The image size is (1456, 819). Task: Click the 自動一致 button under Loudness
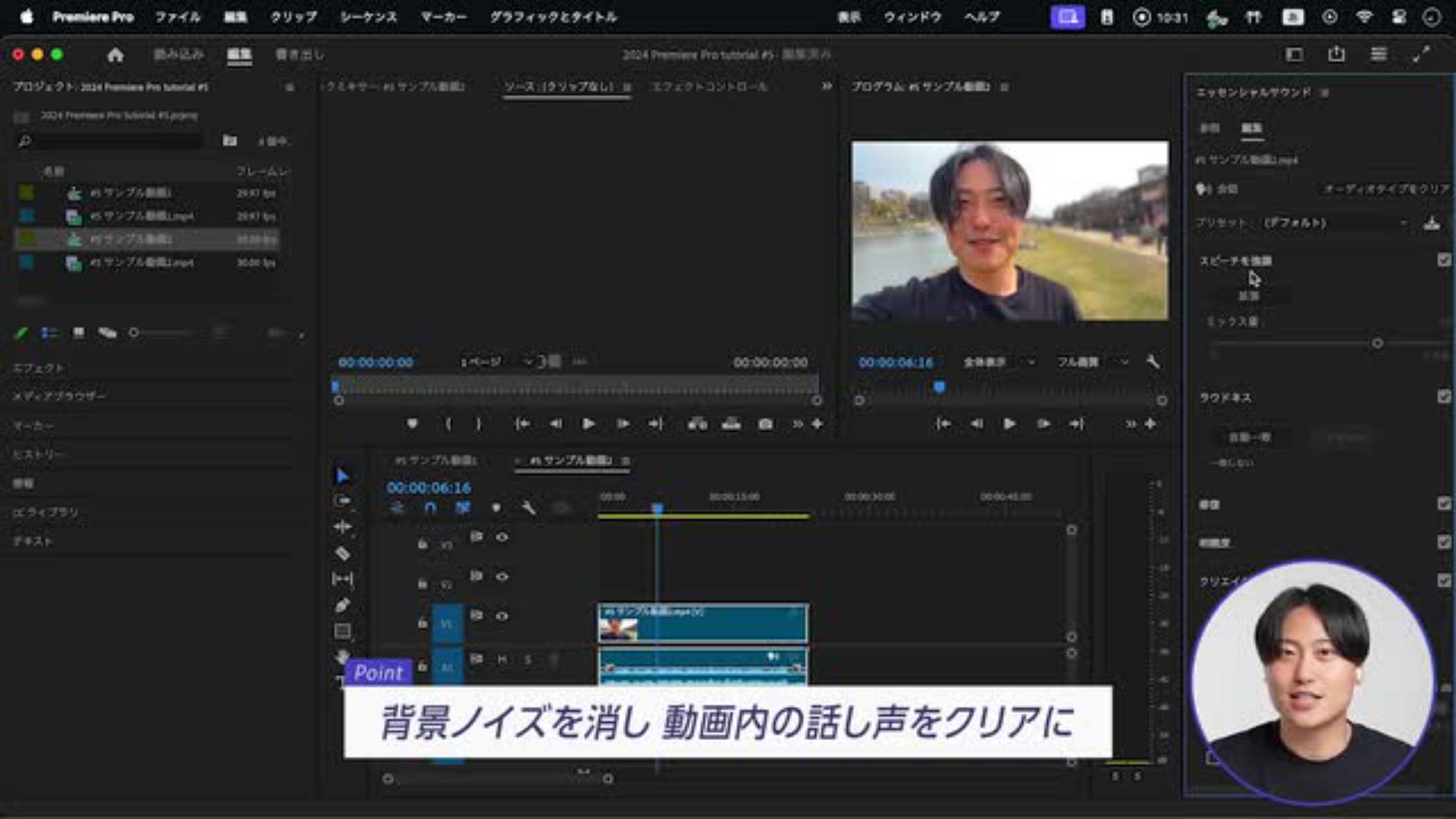click(1249, 438)
